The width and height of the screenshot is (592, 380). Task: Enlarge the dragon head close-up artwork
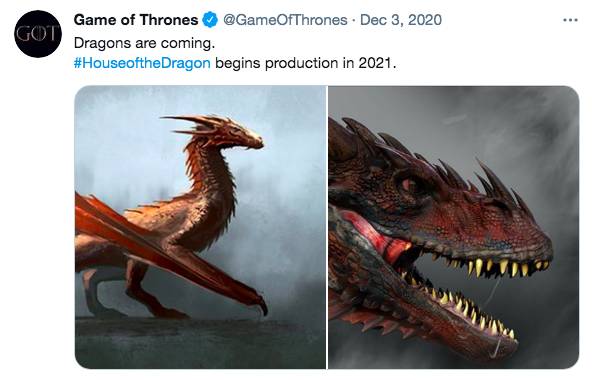click(x=453, y=227)
